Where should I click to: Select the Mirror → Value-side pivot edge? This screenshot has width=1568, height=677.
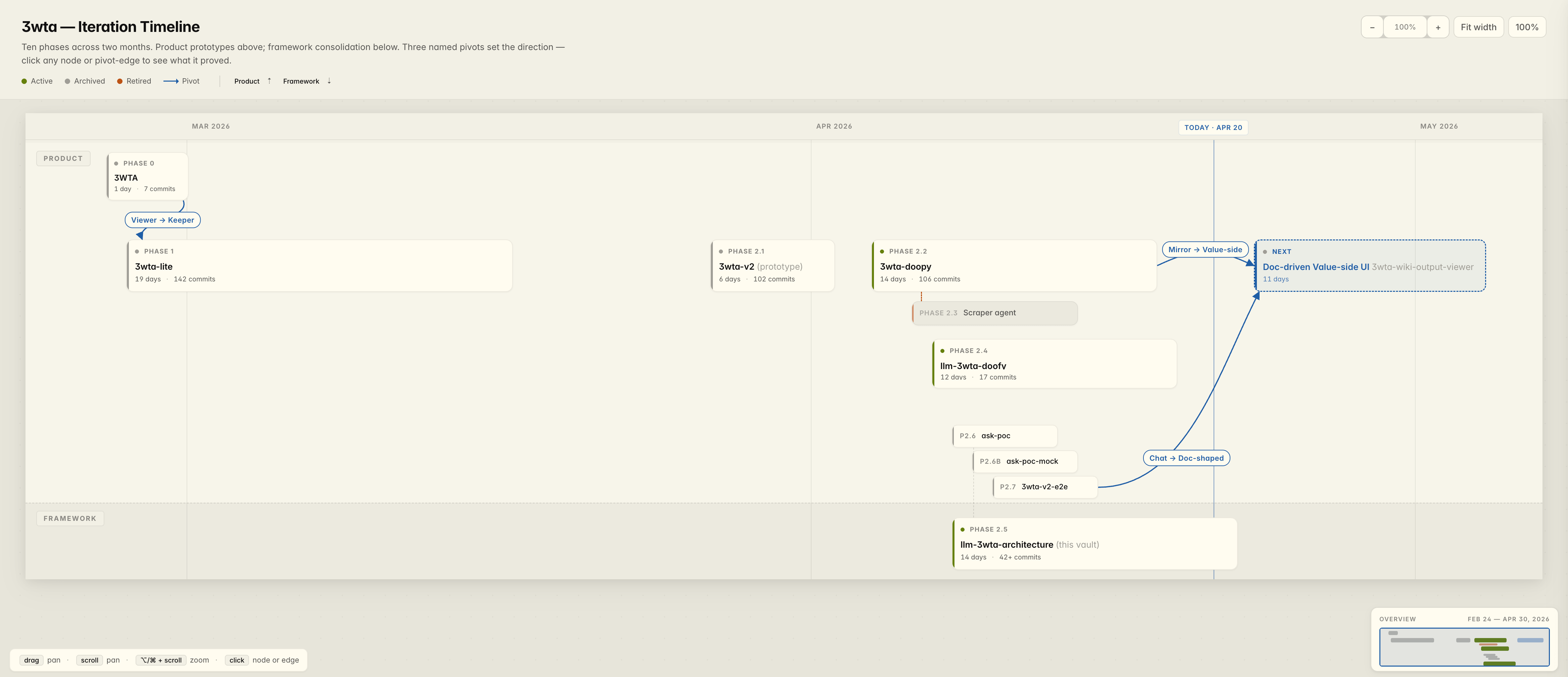coord(1205,250)
